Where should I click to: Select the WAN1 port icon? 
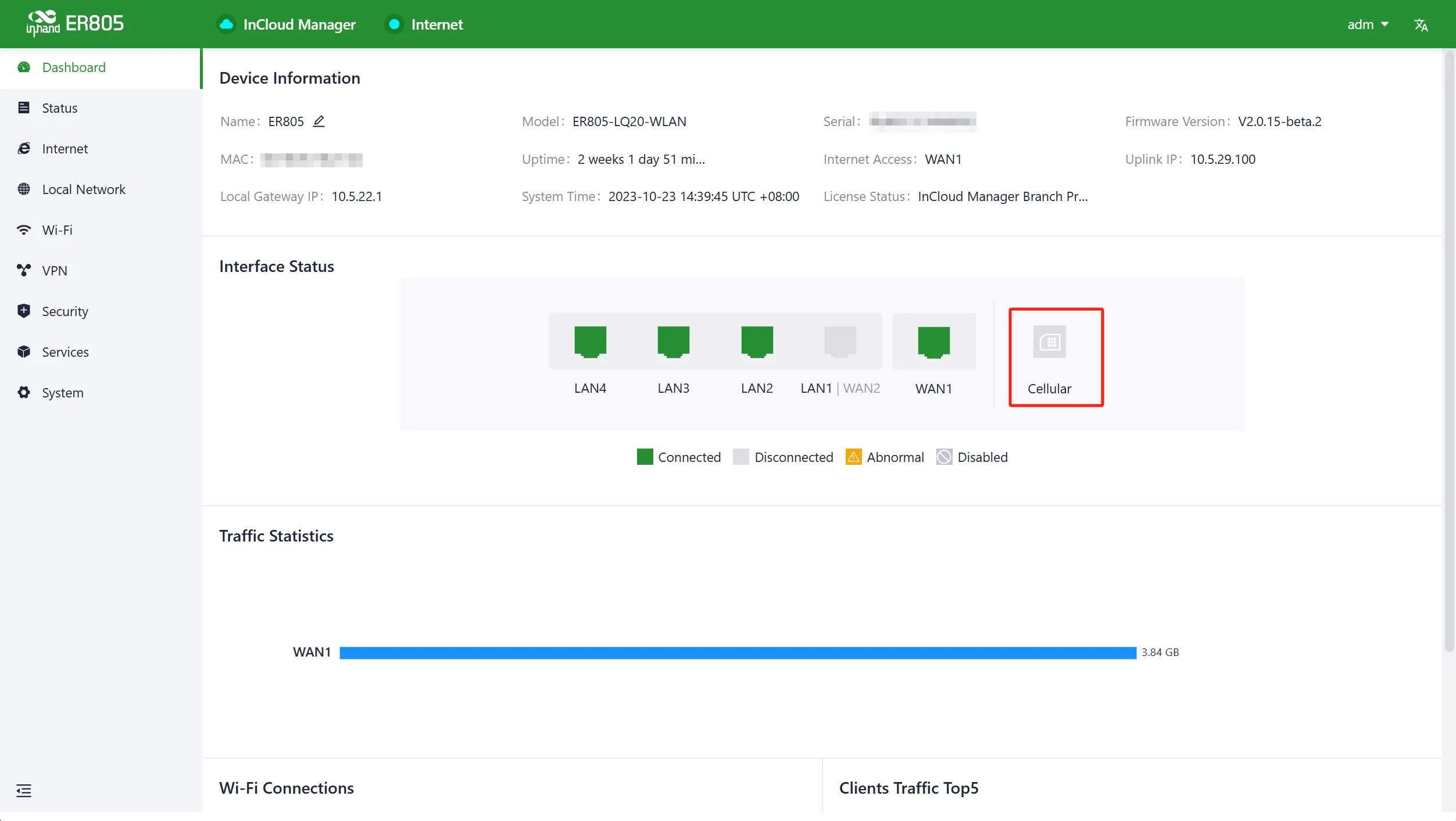coord(934,342)
